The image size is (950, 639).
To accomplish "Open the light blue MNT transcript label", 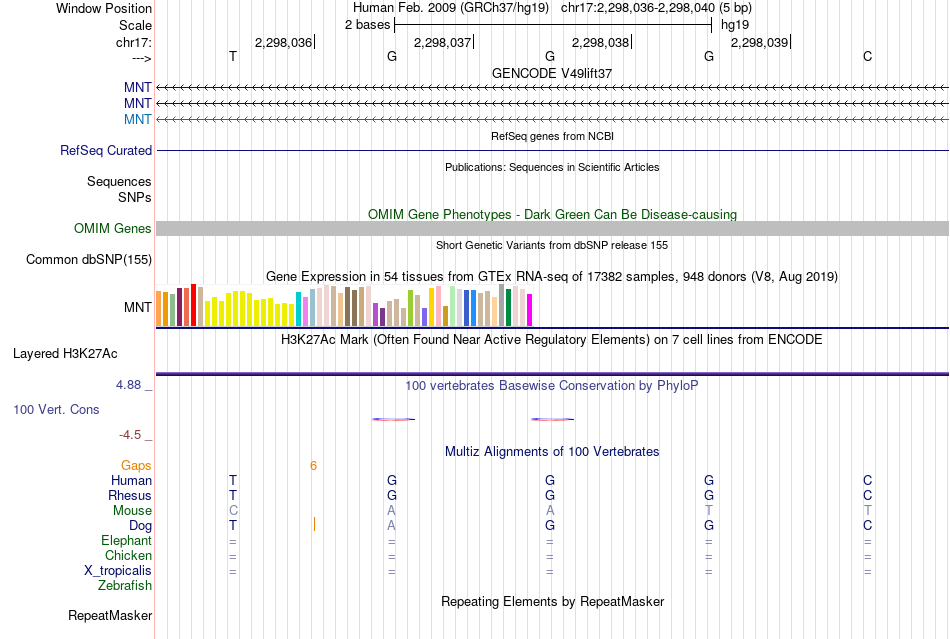I will 138,119.
